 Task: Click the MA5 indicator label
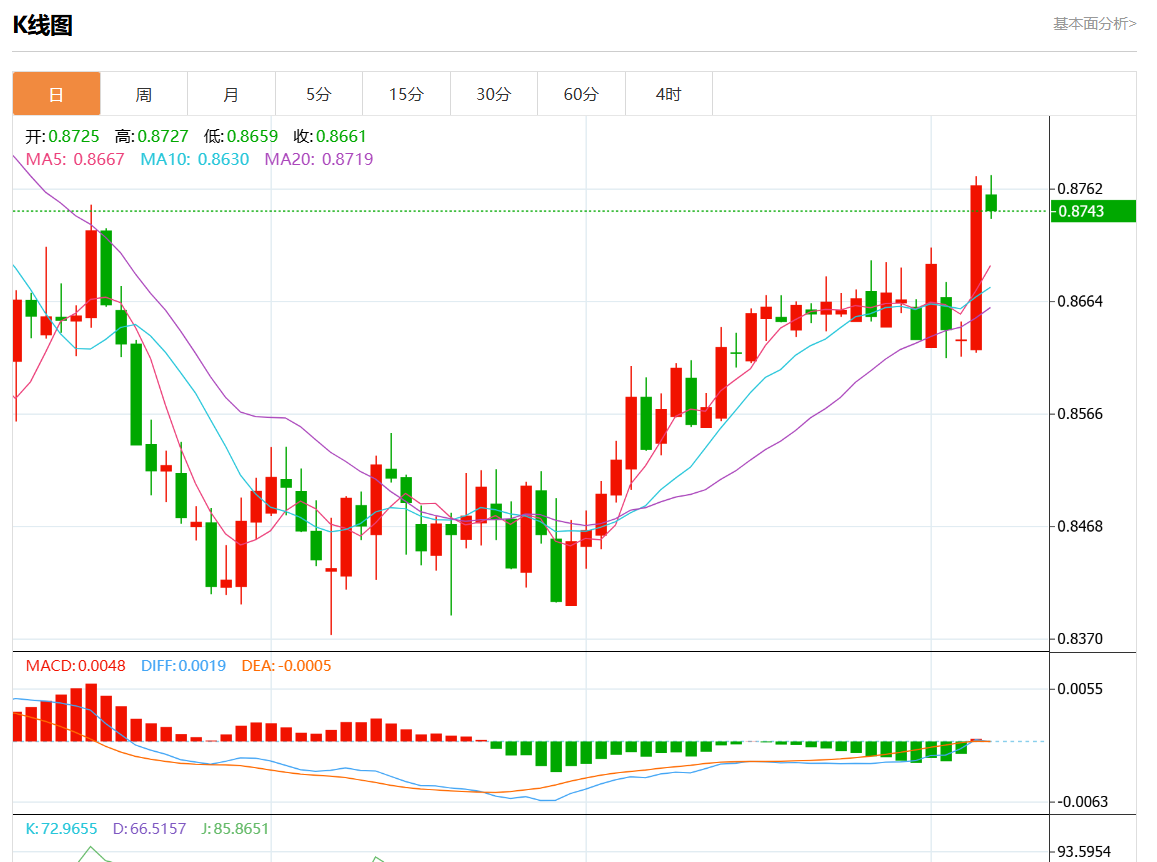[75, 159]
